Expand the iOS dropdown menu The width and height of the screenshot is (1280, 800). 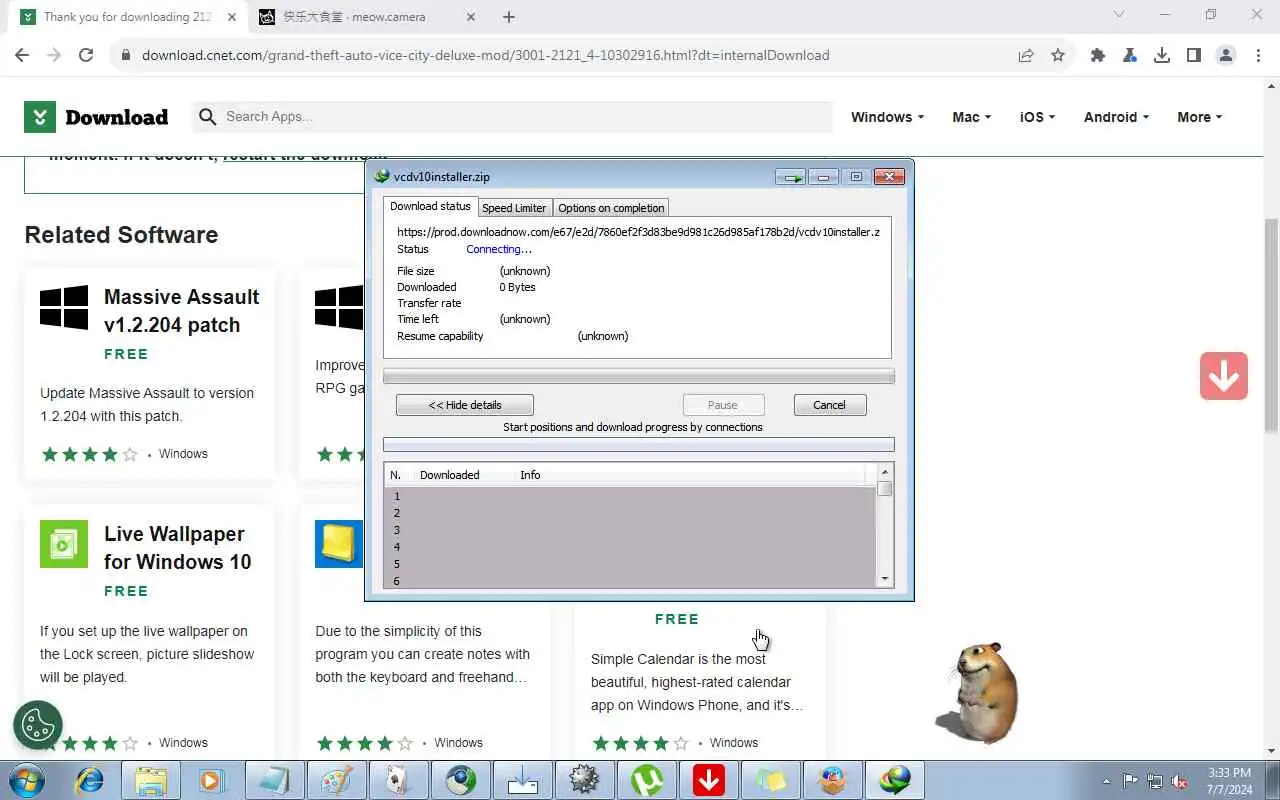pos(1037,117)
